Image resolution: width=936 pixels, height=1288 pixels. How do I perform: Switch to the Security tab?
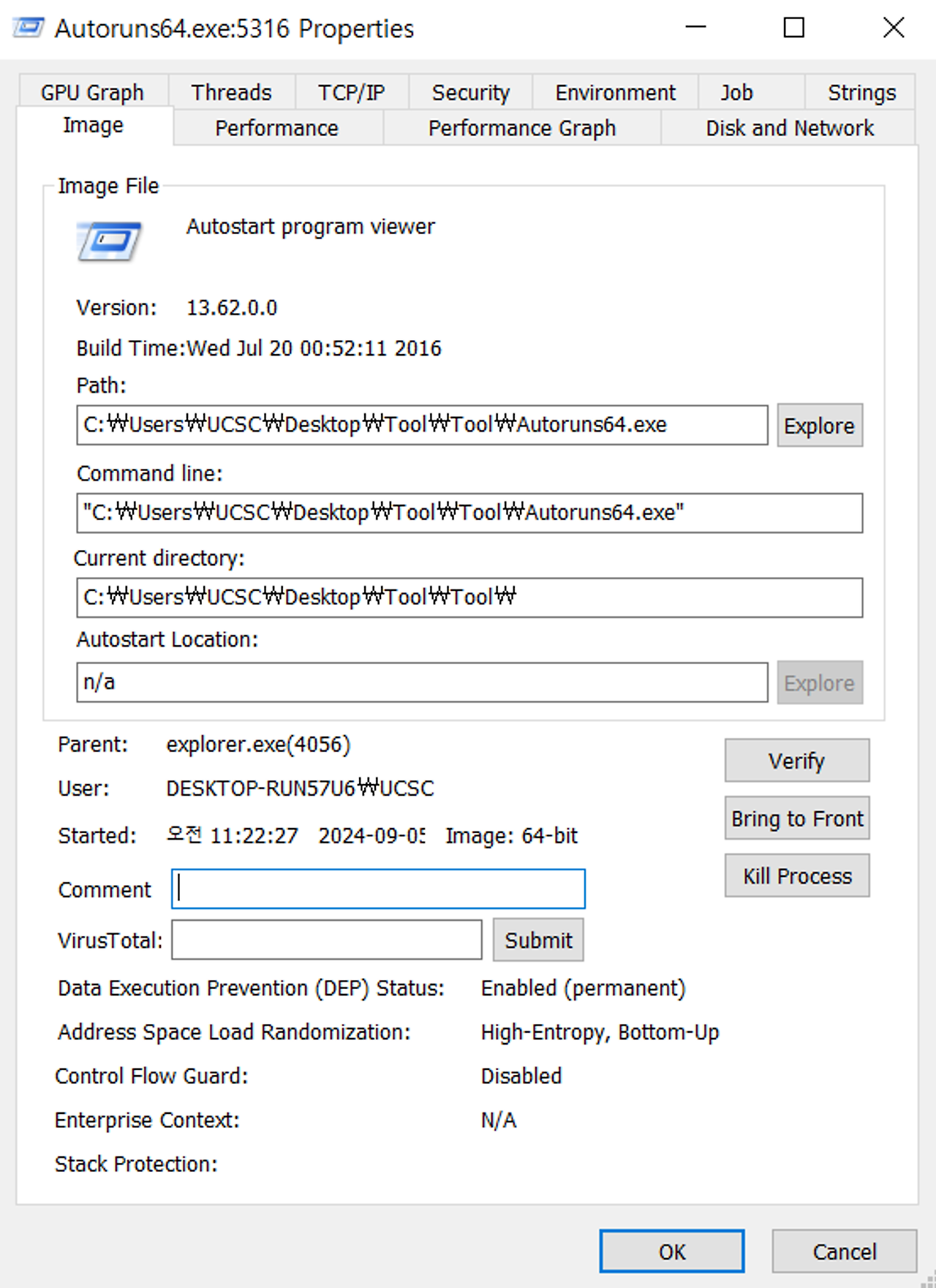[x=471, y=93]
